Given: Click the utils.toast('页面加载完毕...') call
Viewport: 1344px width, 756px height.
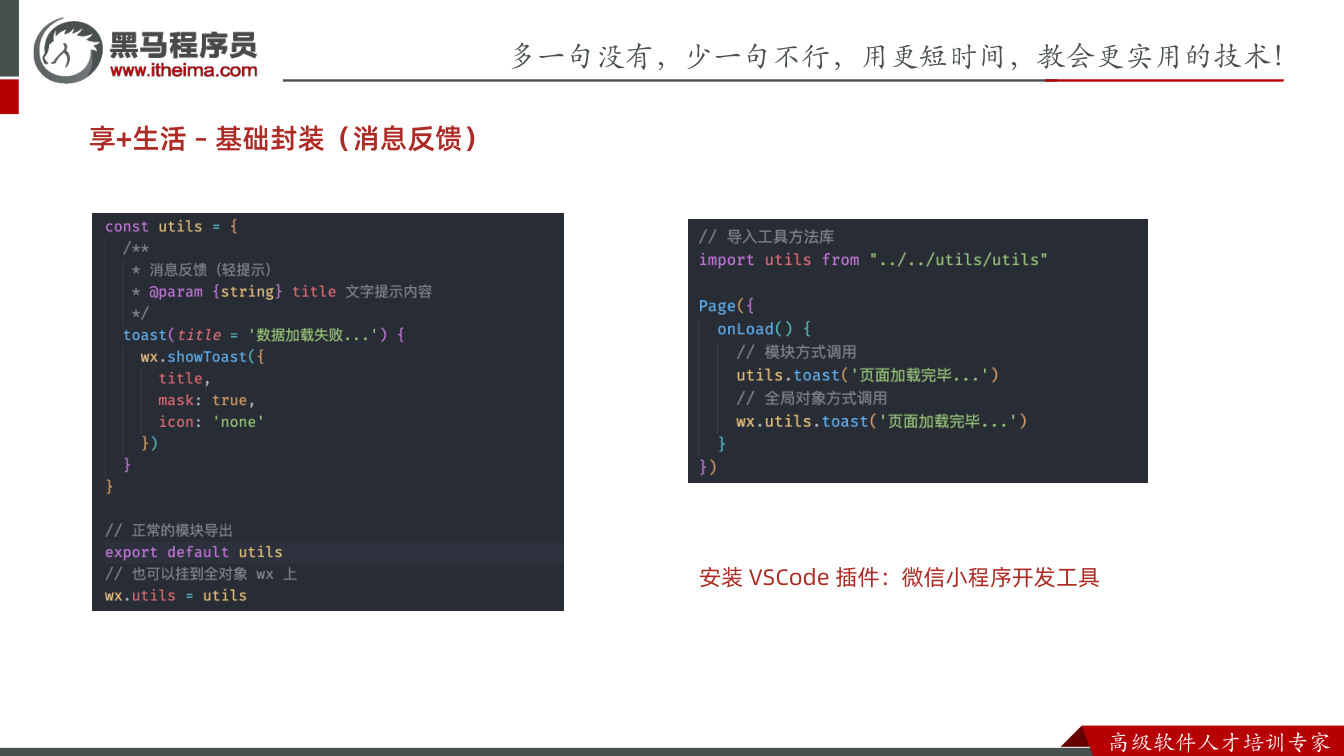Looking at the screenshot, I should [x=867, y=375].
